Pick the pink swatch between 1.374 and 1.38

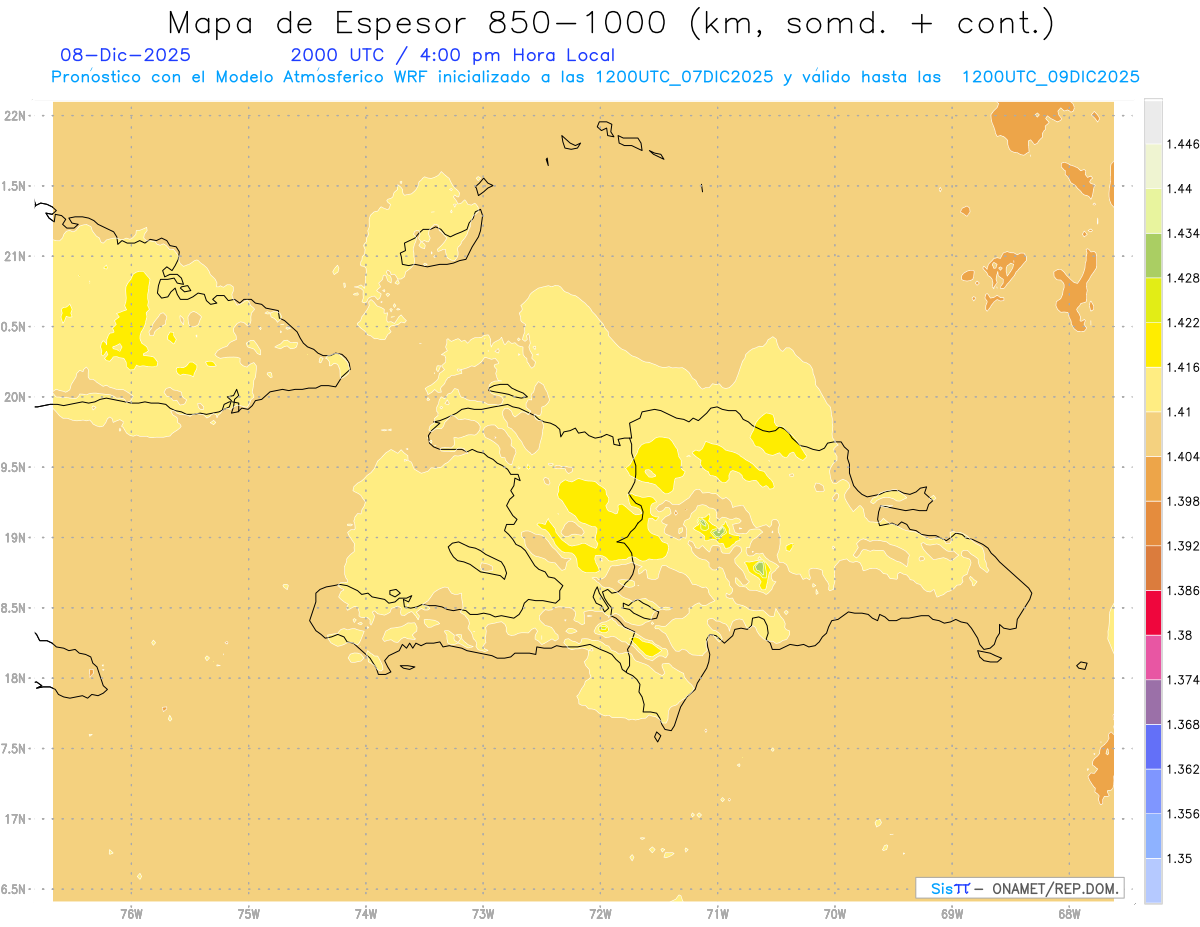click(1153, 658)
